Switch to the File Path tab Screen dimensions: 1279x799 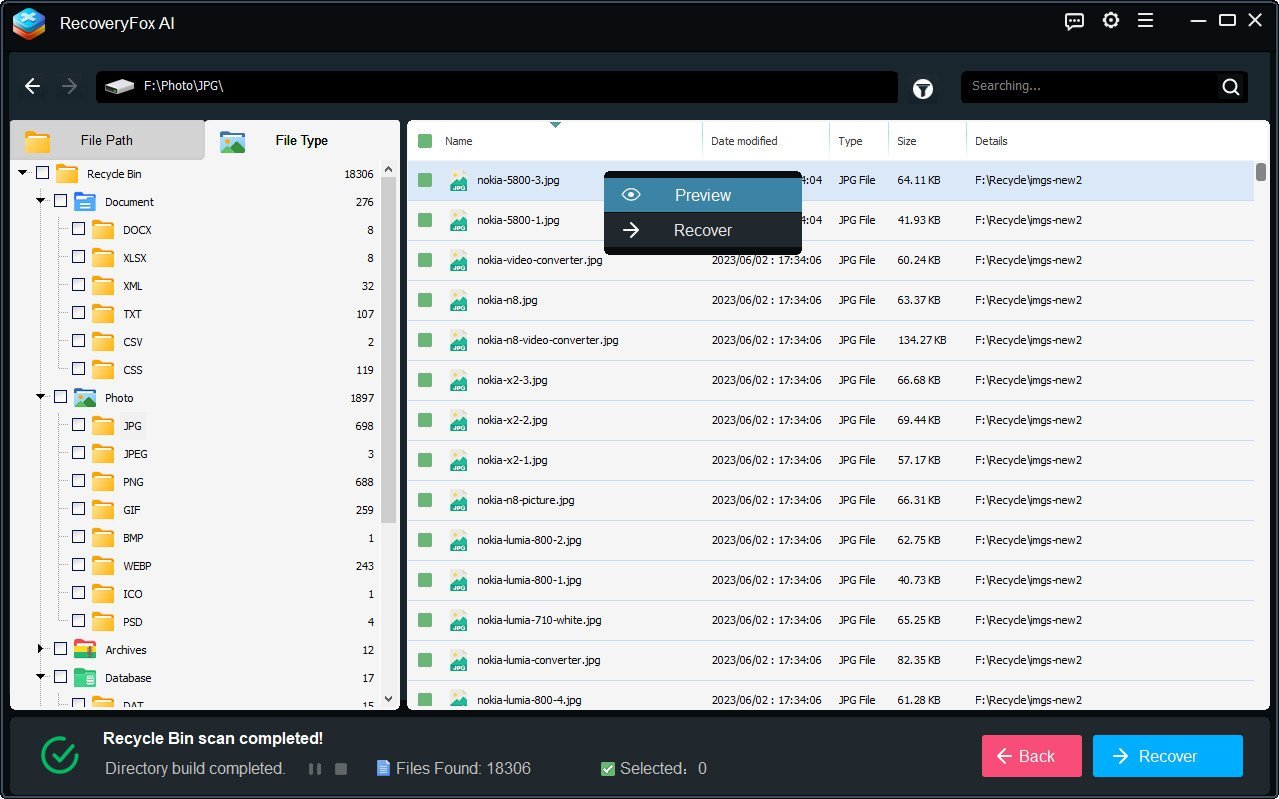click(106, 140)
